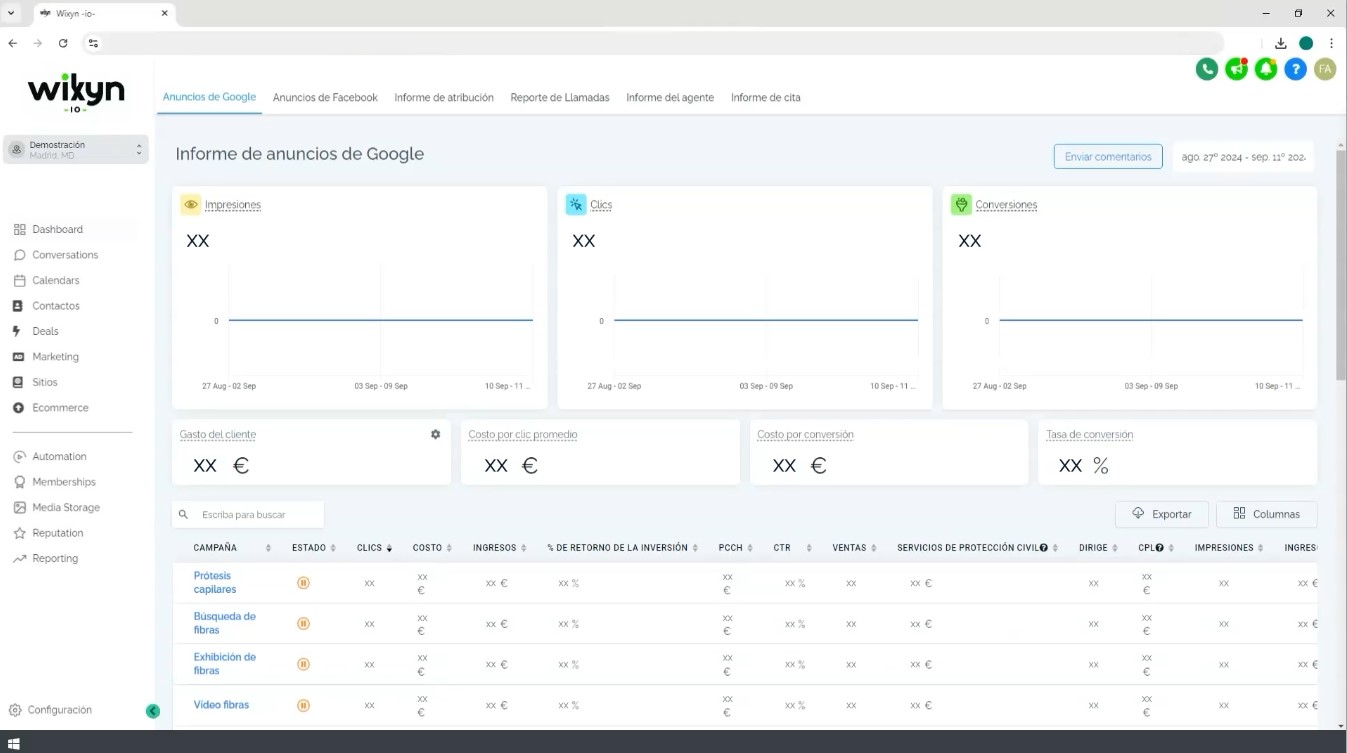Image resolution: width=1347 pixels, height=753 pixels.
Task: Open Conversations in sidebar
Action: point(65,255)
